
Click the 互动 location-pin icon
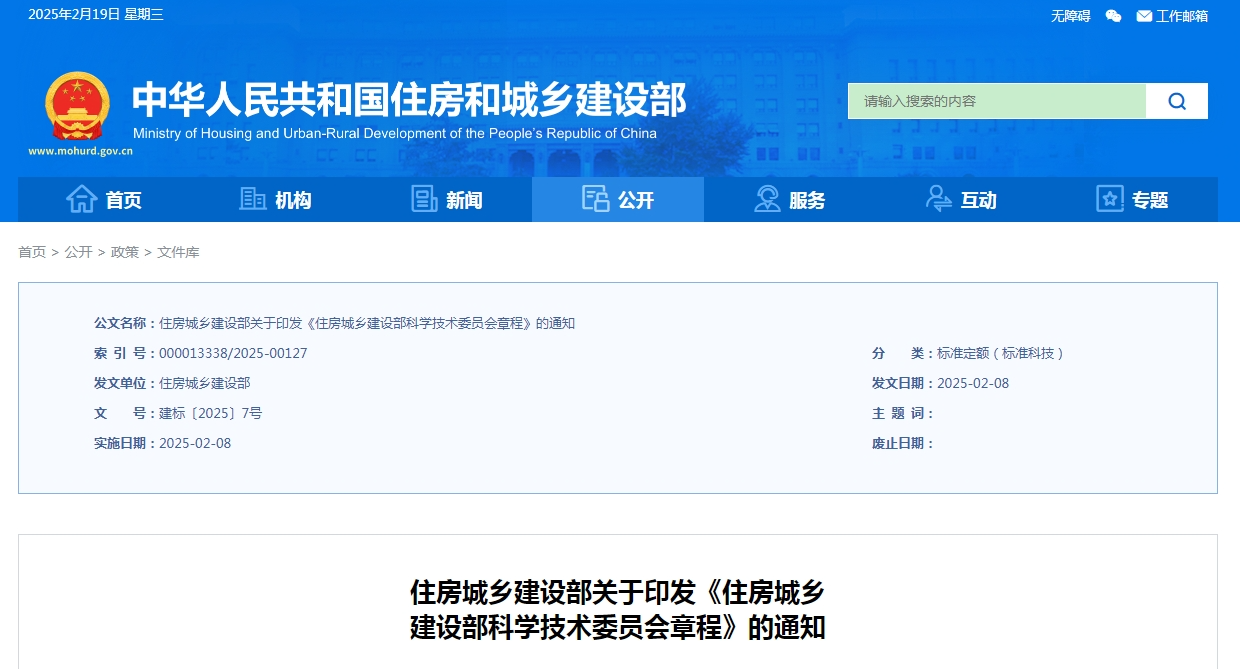click(x=938, y=199)
